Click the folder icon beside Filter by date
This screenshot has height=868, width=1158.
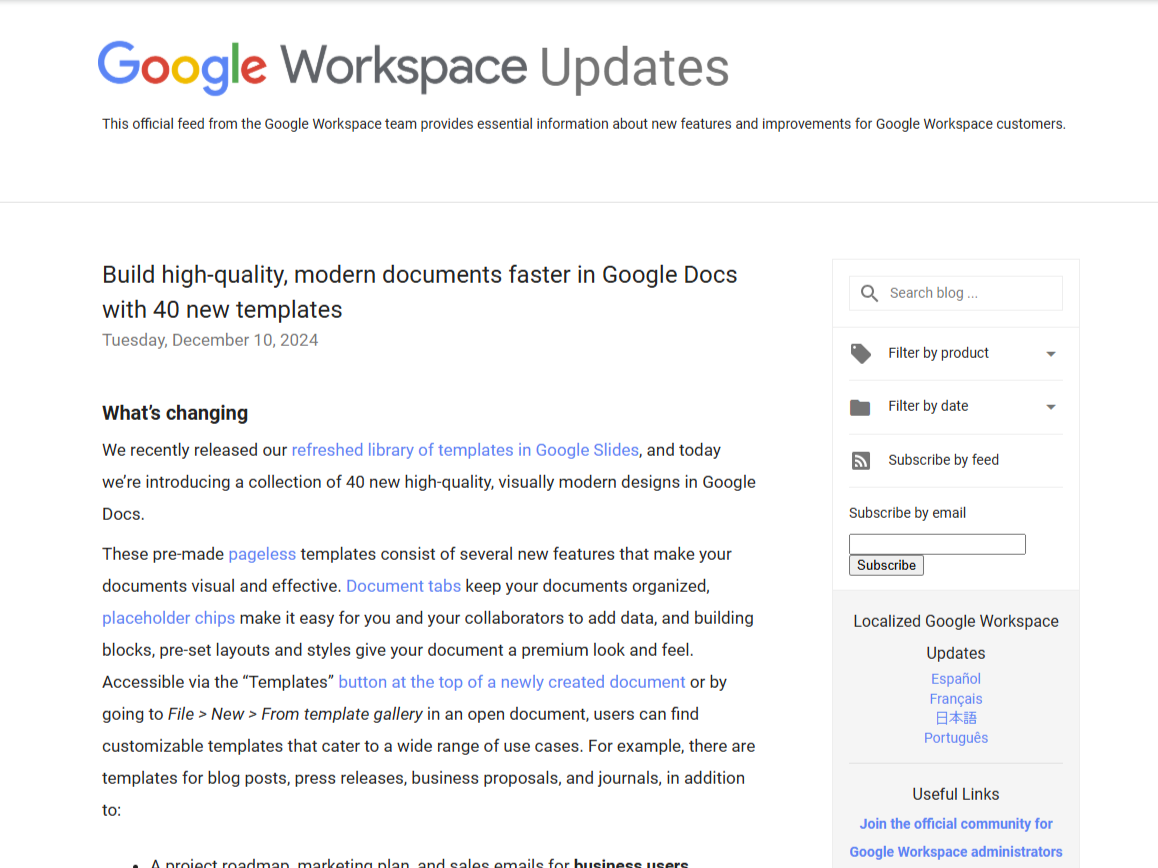[x=860, y=406]
